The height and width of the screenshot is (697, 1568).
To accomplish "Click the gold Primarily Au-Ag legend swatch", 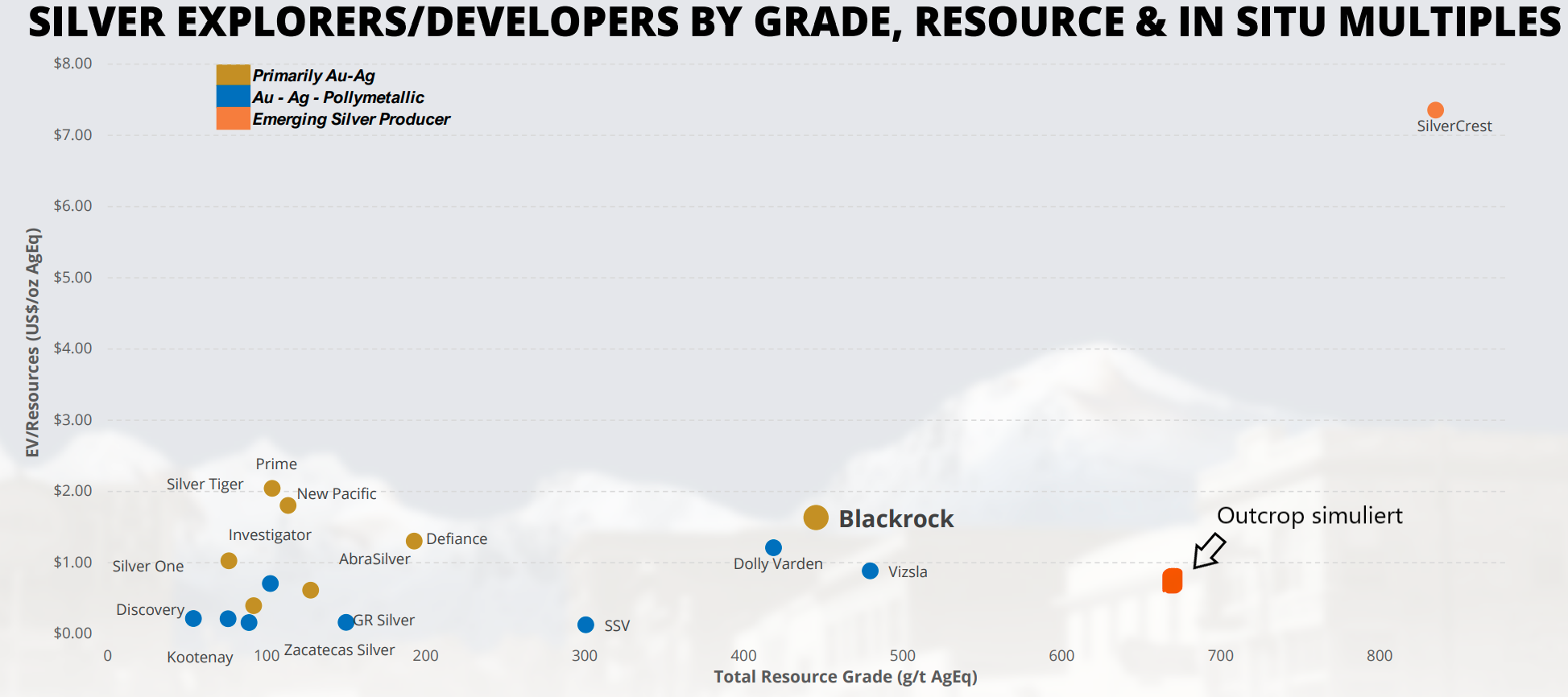I will click(x=233, y=75).
